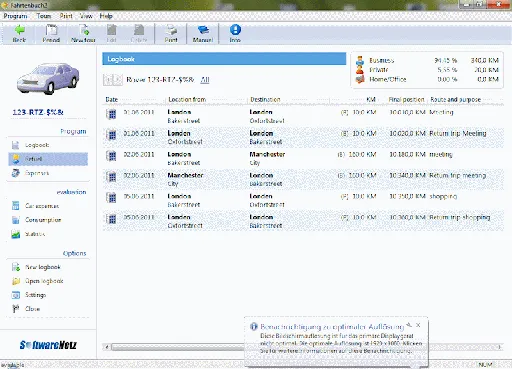Click the notification title about optimal resolution

(x=332, y=327)
